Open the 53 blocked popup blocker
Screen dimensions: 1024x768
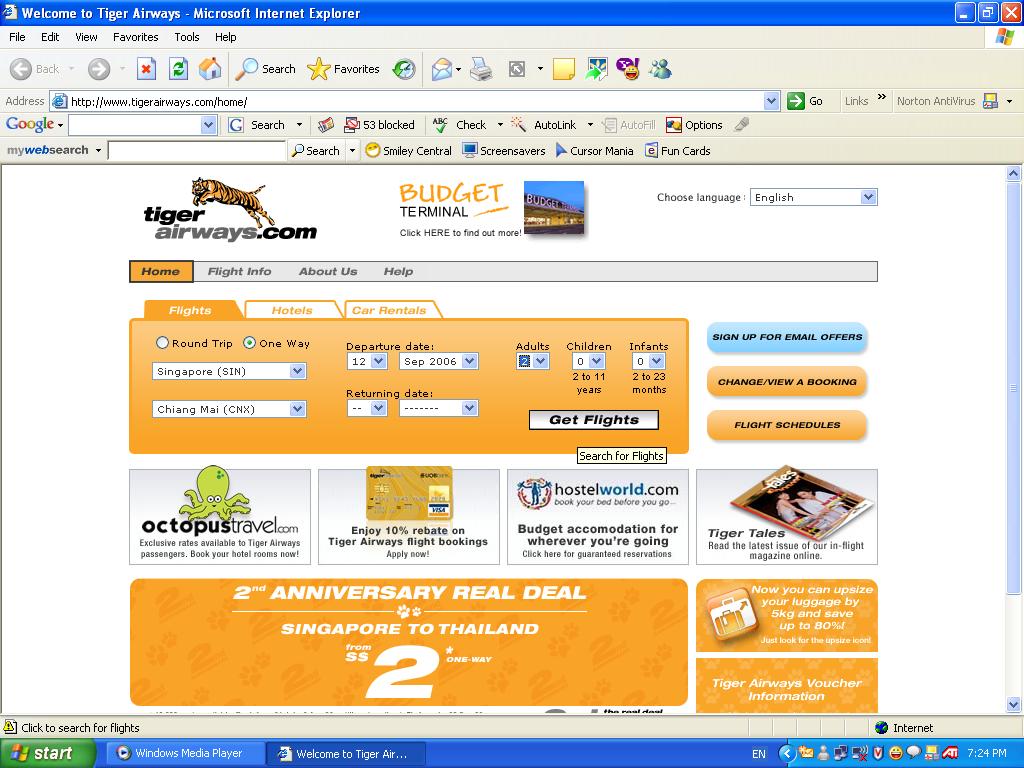pos(379,125)
